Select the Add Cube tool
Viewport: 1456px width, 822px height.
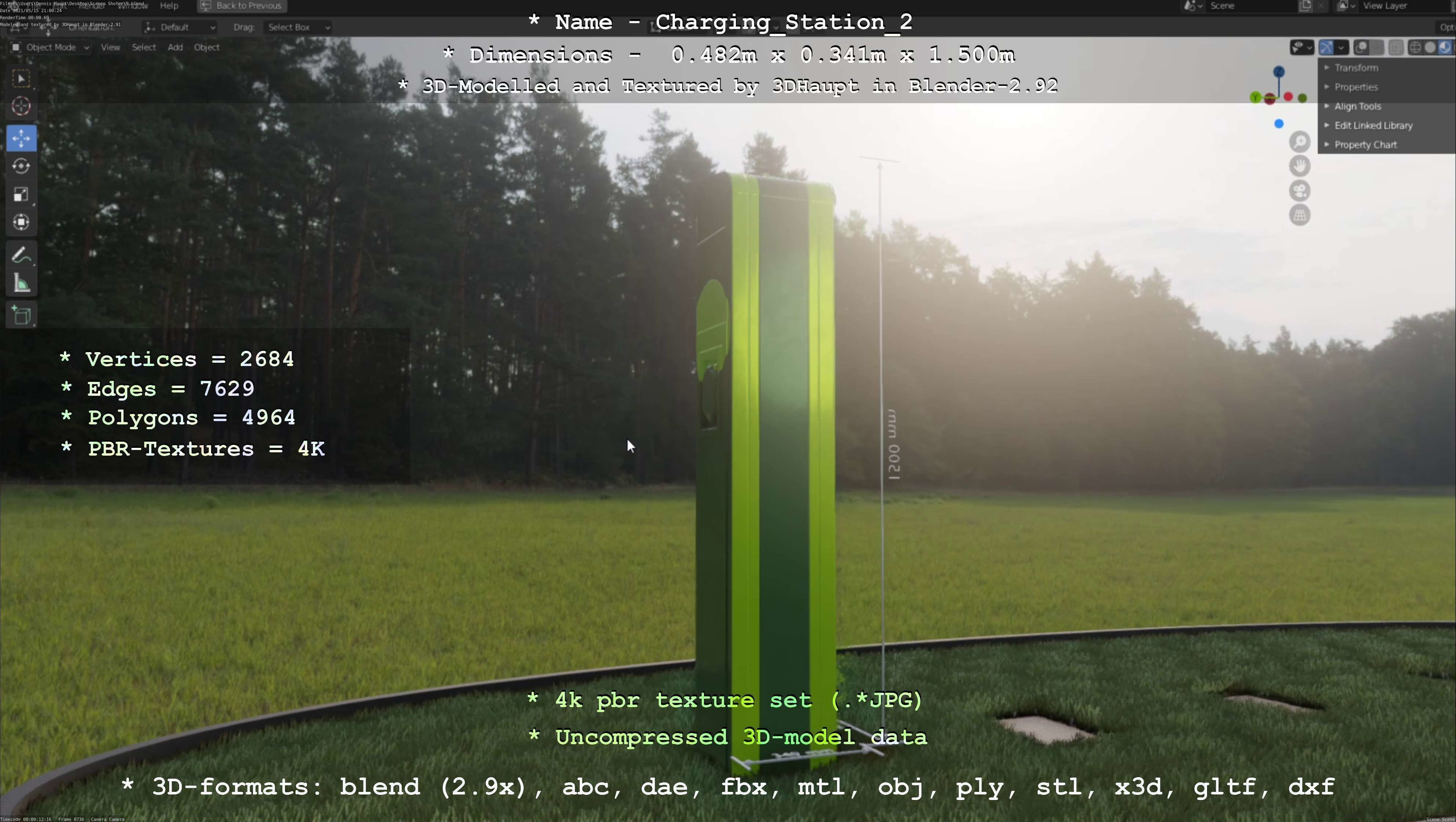tap(21, 315)
